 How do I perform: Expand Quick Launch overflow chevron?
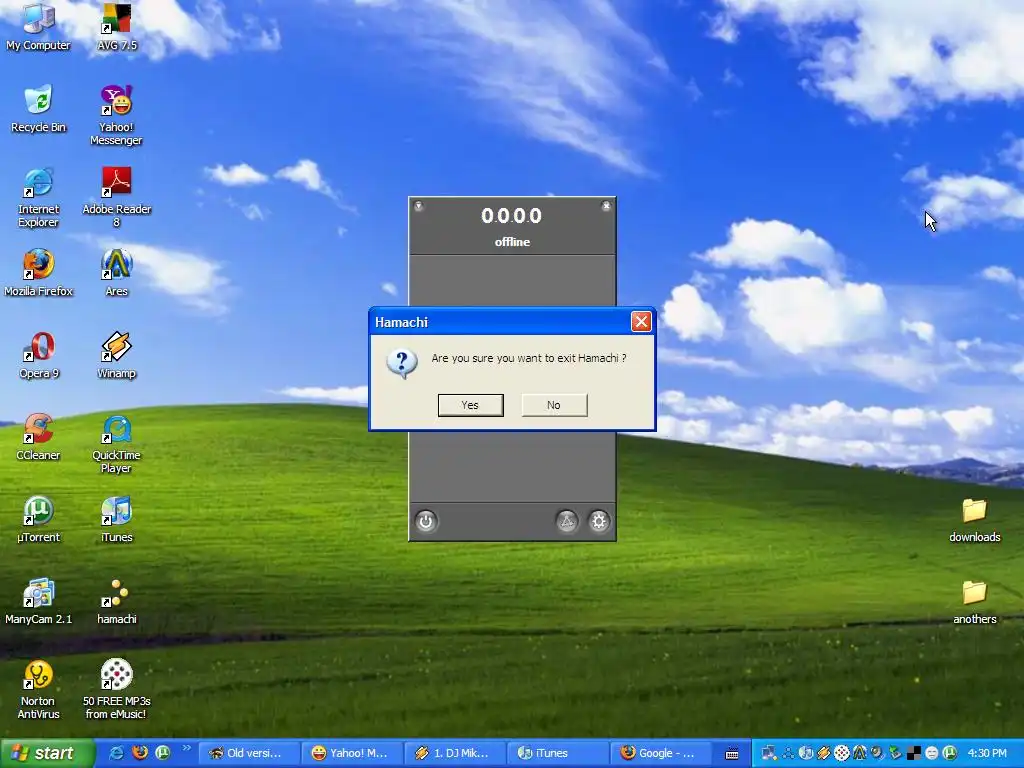tap(187, 748)
